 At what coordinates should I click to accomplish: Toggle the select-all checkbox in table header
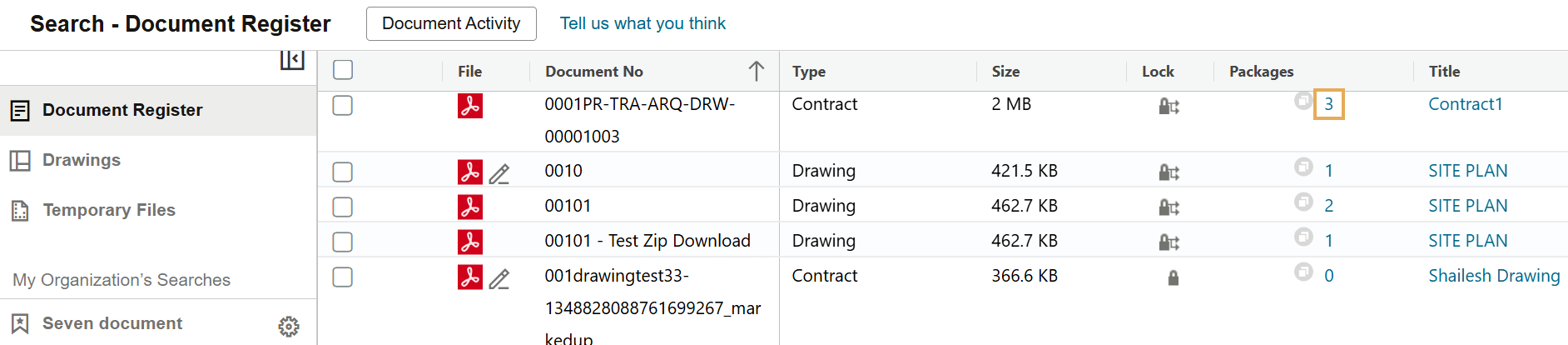(x=343, y=70)
